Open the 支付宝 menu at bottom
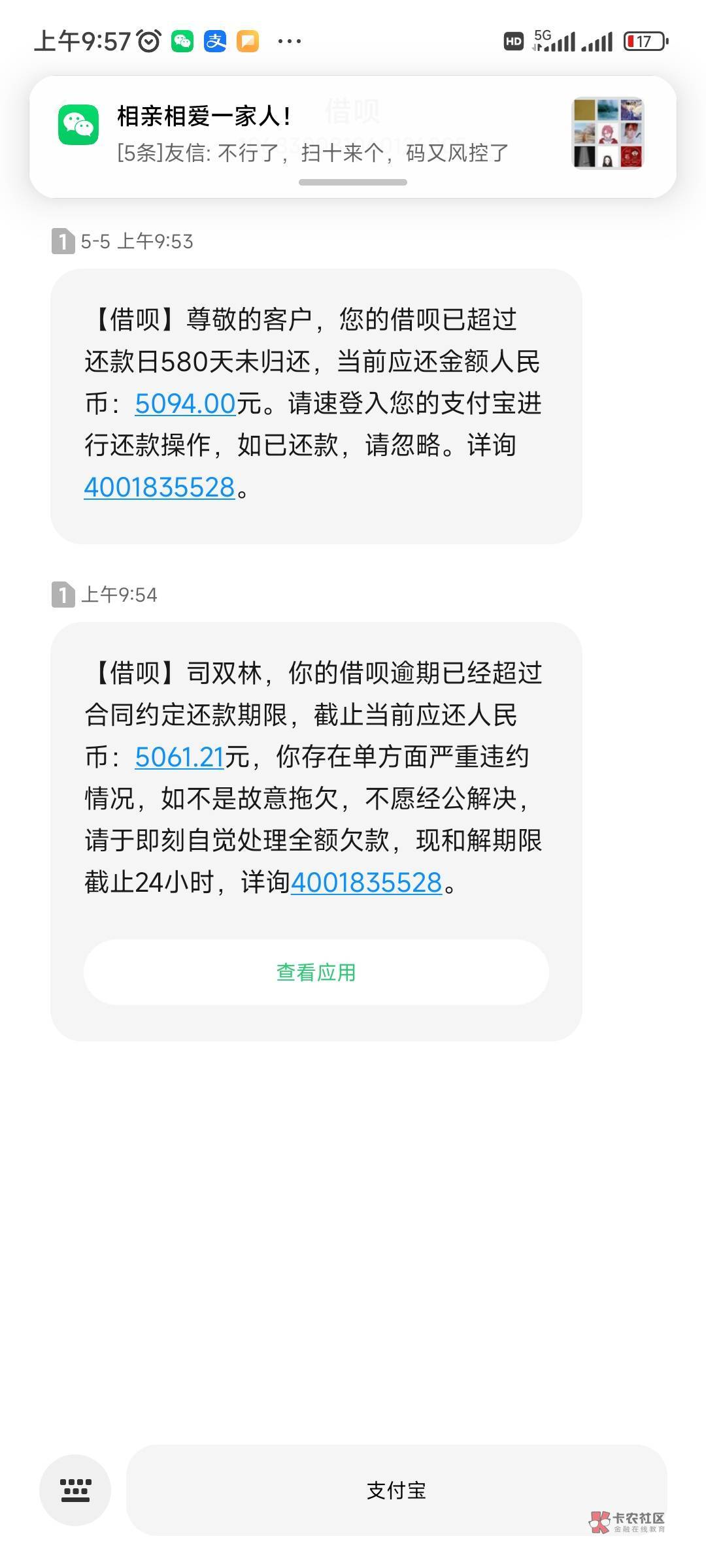Image resolution: width=706 pixels, height=1568 pixels. pyautogui.click(x=396, y=1490)
